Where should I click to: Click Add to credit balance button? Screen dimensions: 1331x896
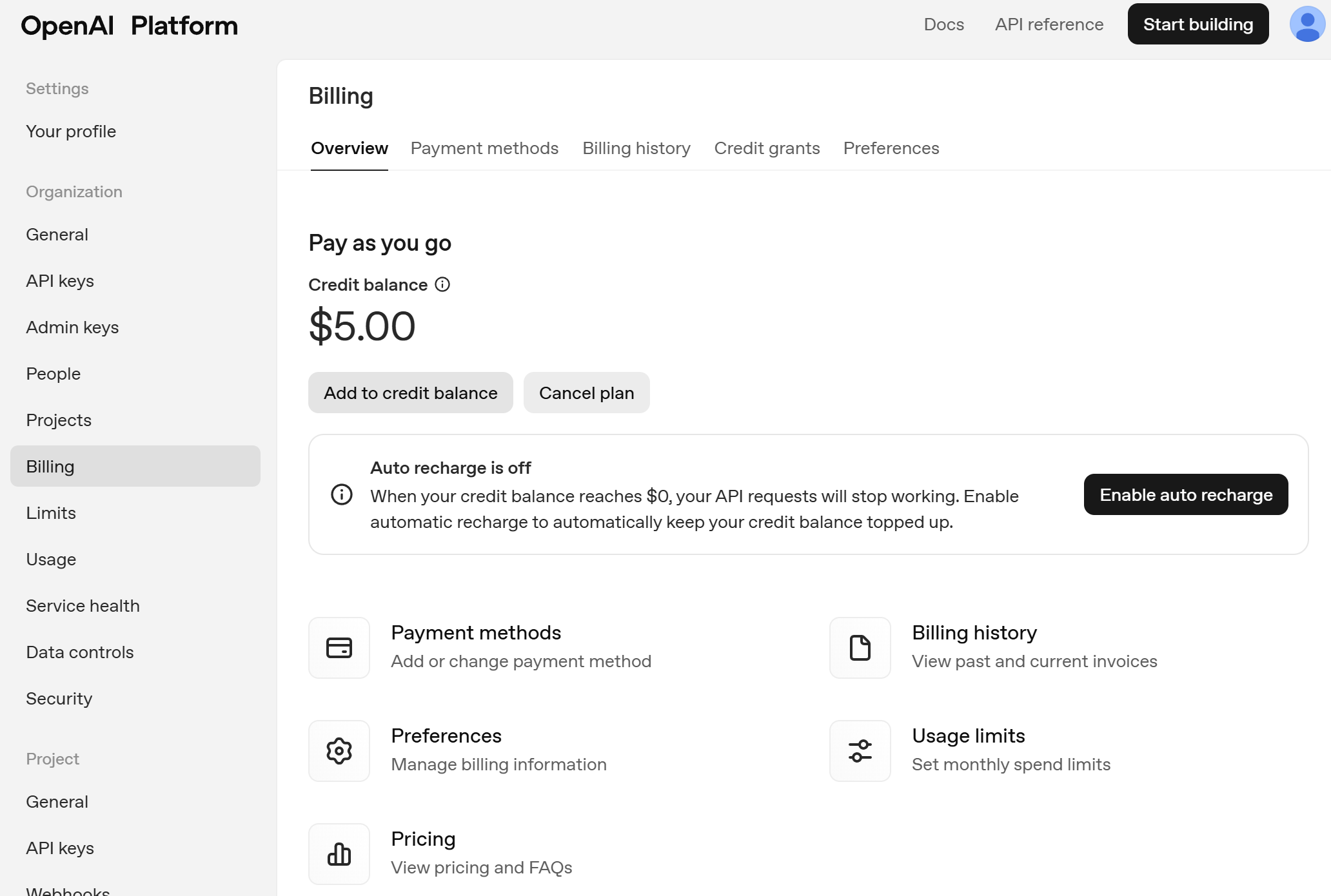tap(411, 393)
